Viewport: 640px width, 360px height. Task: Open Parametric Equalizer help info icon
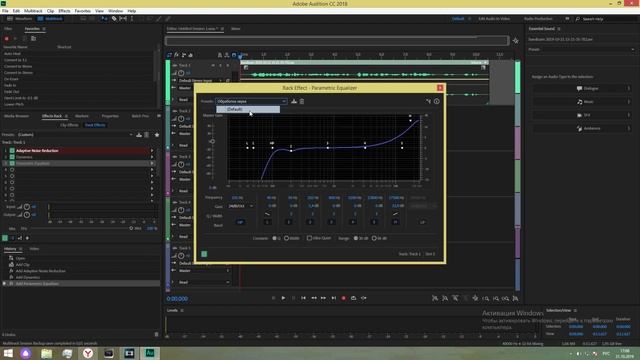[x=437, y=101]
